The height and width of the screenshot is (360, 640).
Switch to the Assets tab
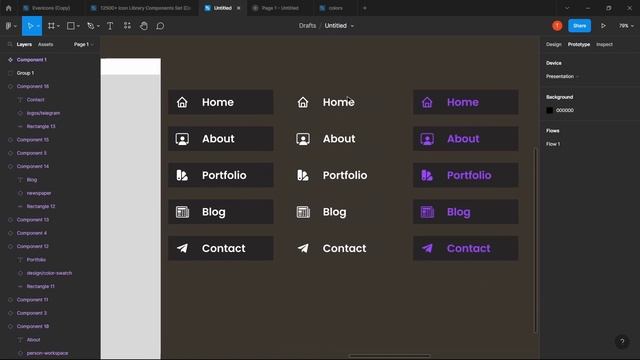pyautogui.click(x=45, y=44)
